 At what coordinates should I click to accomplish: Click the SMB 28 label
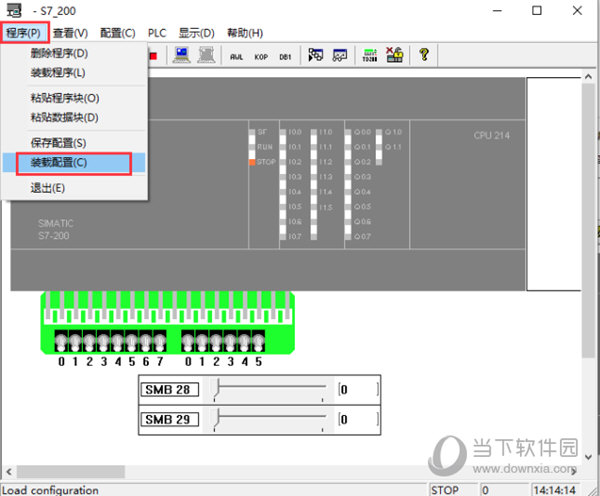pos(170,390)
